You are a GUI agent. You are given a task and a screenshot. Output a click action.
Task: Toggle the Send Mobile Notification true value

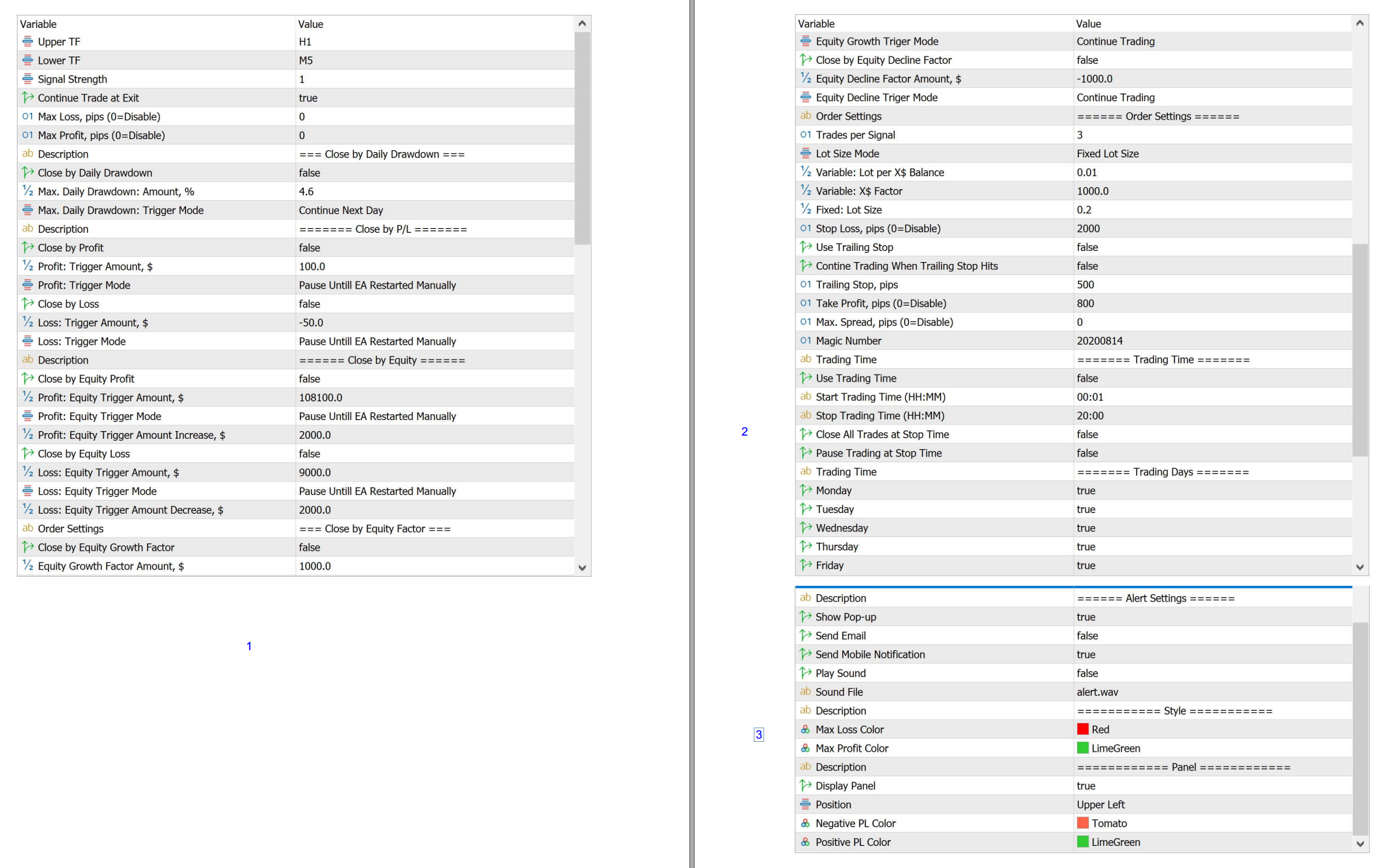[x=1086, y=654]
